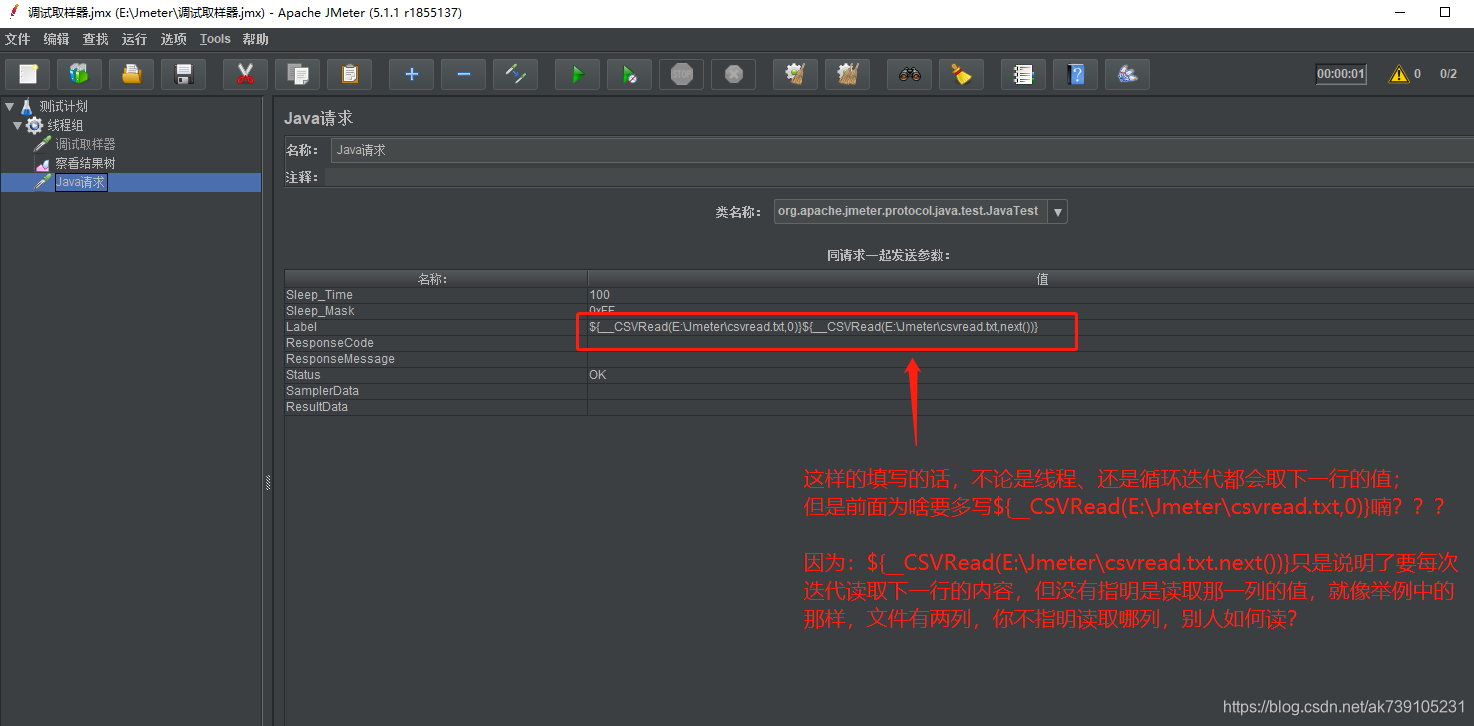
Task: Click the 0/2 active threads counter
Action: [1448, 74]
